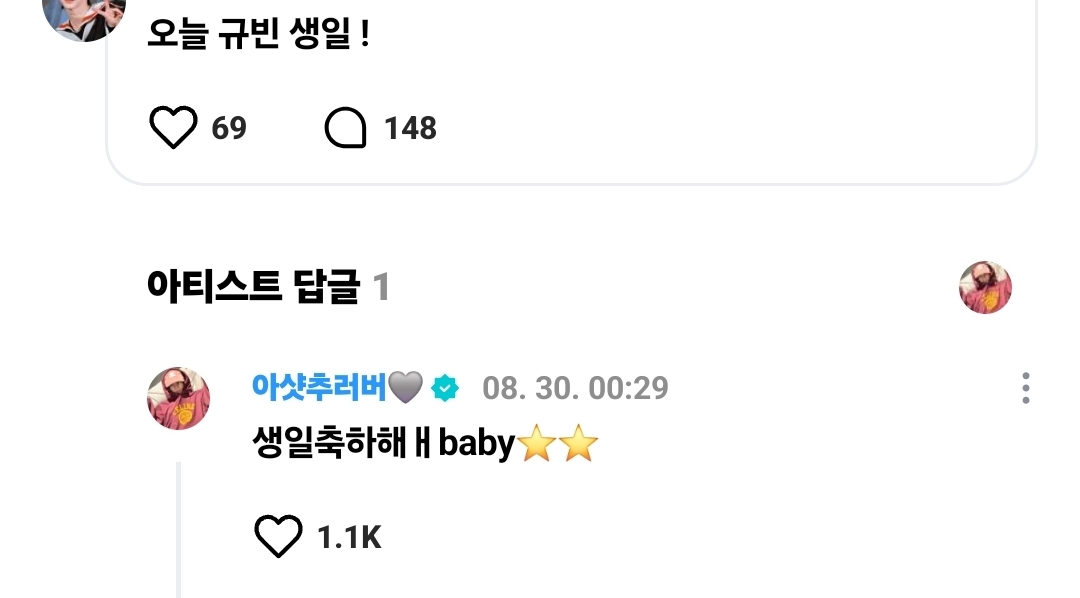The width and height of the screenshot is (1080, 598).
Task: Click the 아샷추러버 username link
Action: [319, 387]
